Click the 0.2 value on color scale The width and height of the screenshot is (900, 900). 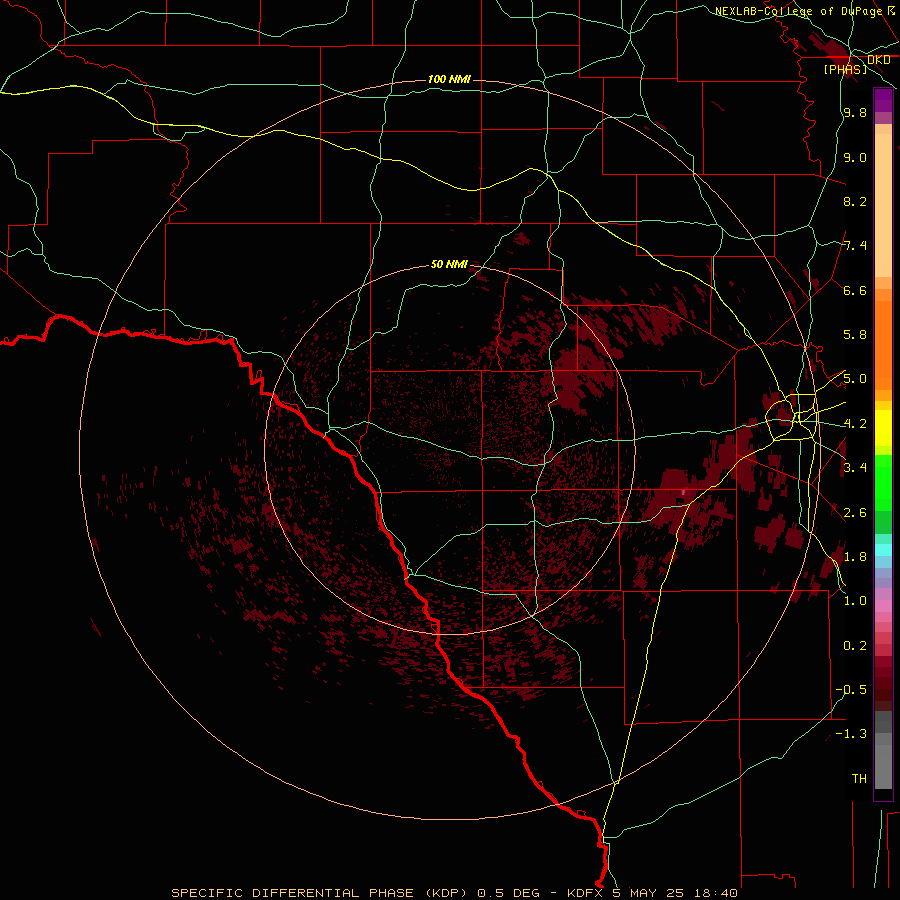855,646
